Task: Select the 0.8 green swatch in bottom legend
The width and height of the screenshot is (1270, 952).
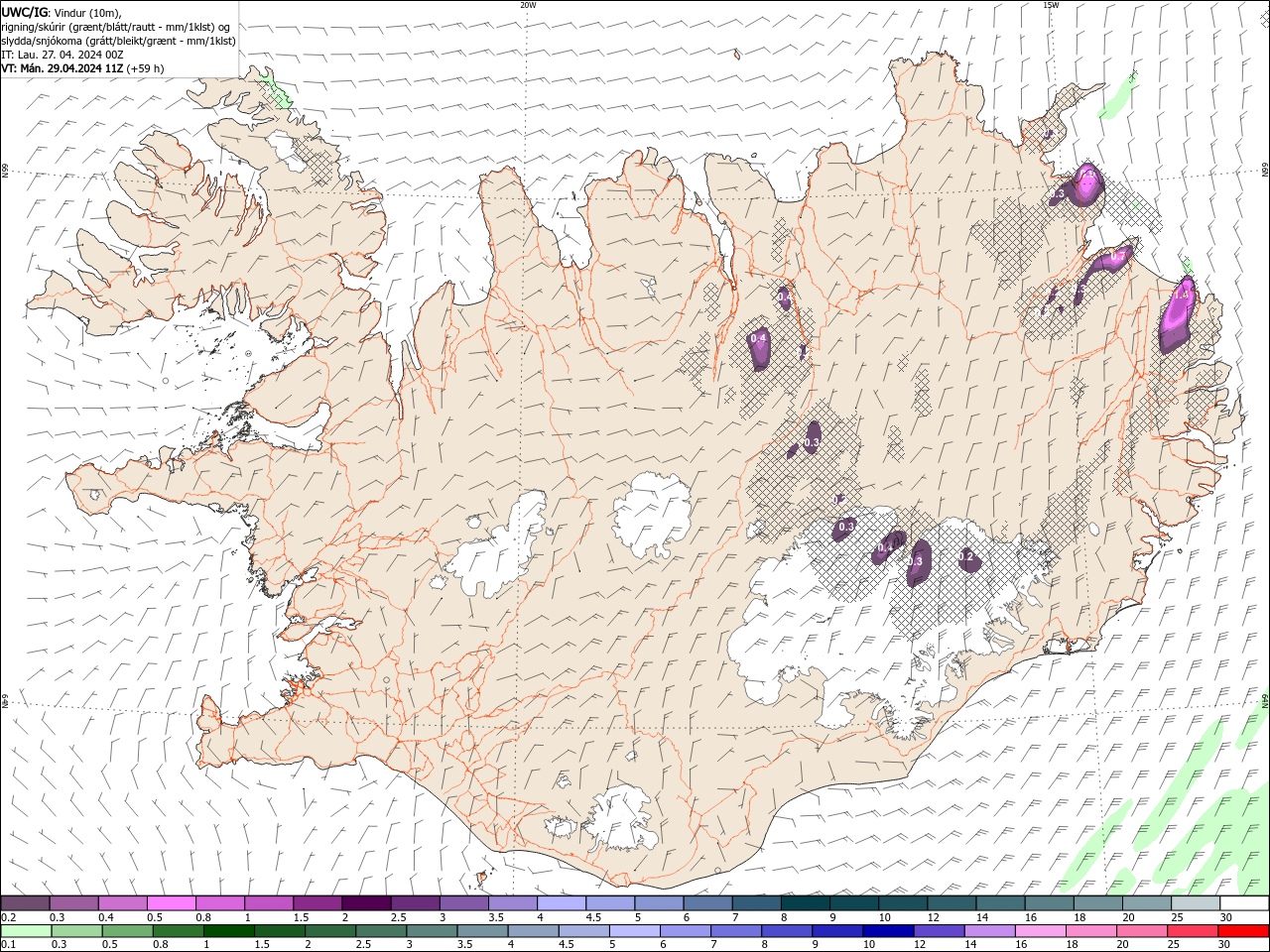Action: (x=179, y=931)
